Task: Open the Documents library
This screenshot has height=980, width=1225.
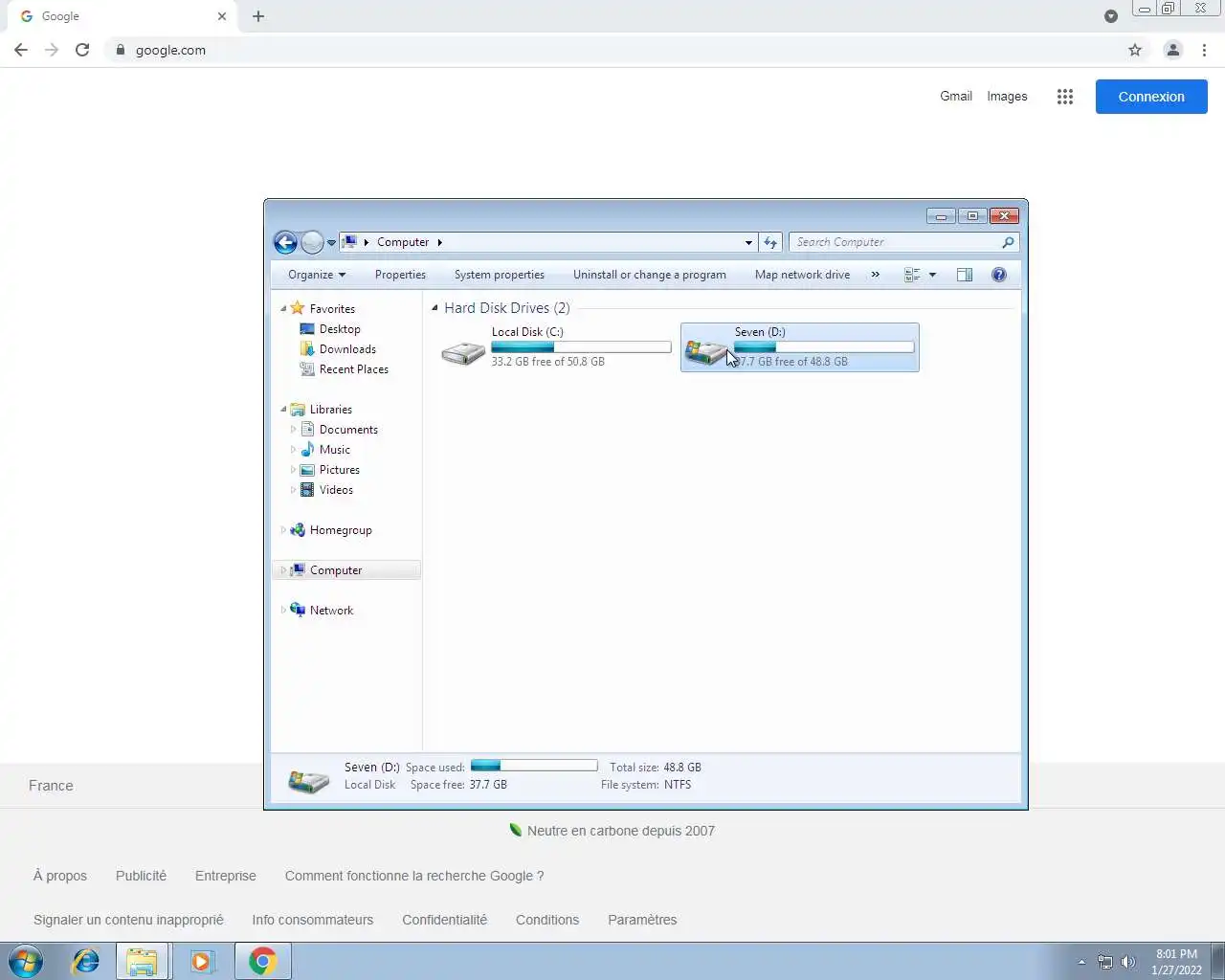Action: 348,430
